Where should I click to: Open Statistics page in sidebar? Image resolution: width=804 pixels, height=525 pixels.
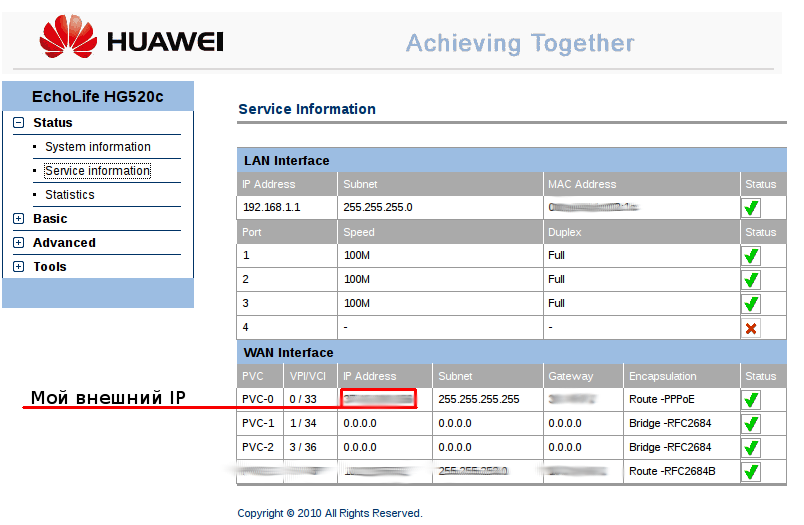coord(70,195)
